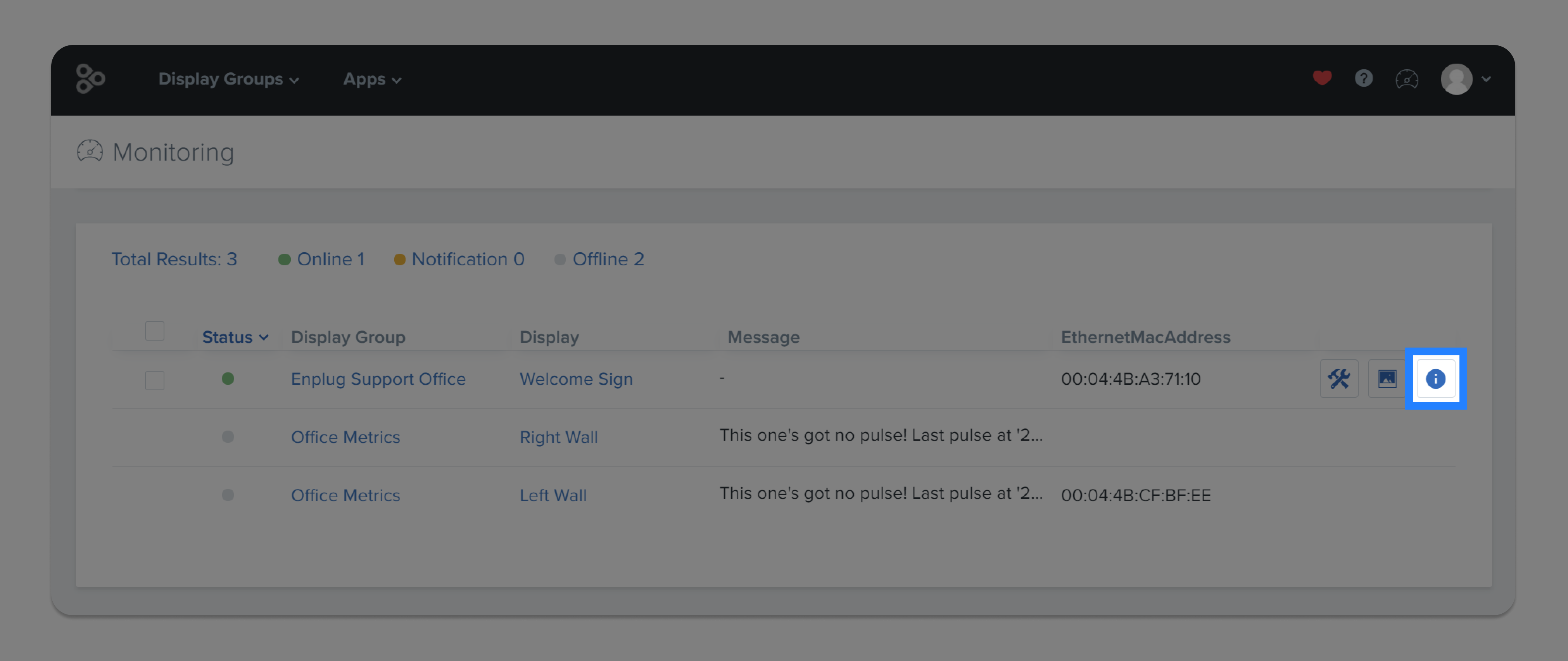
Task: Open the heart favorites icon
Action: point(1321,78)
